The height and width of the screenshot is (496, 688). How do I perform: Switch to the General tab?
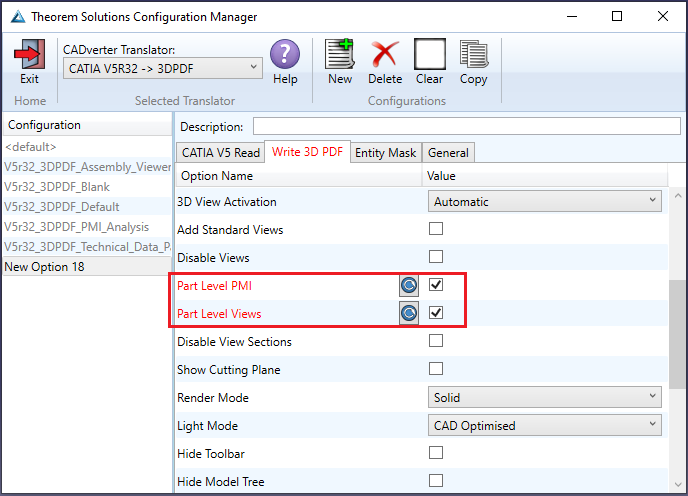[448, 153]
